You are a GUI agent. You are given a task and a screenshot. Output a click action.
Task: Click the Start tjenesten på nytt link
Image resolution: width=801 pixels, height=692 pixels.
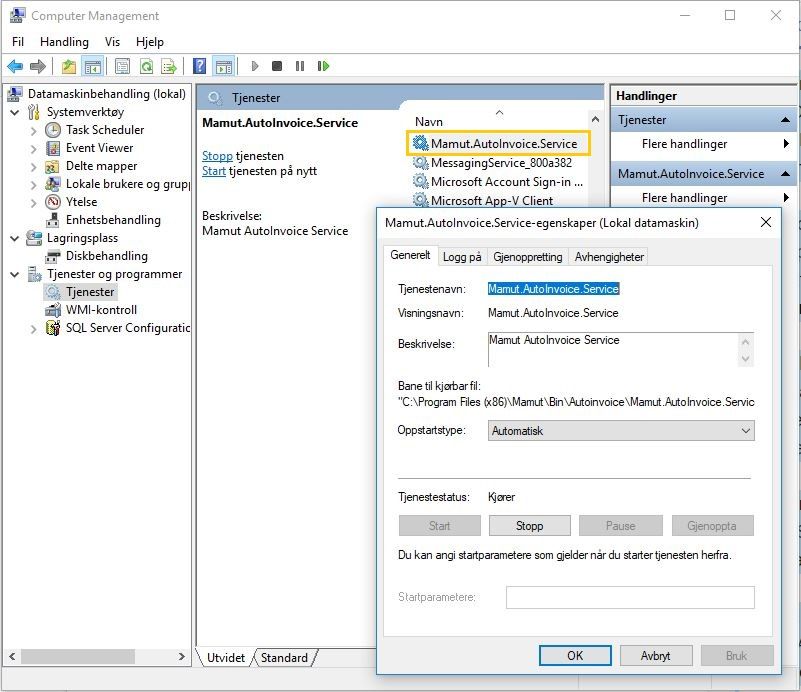tap(214, 171)
